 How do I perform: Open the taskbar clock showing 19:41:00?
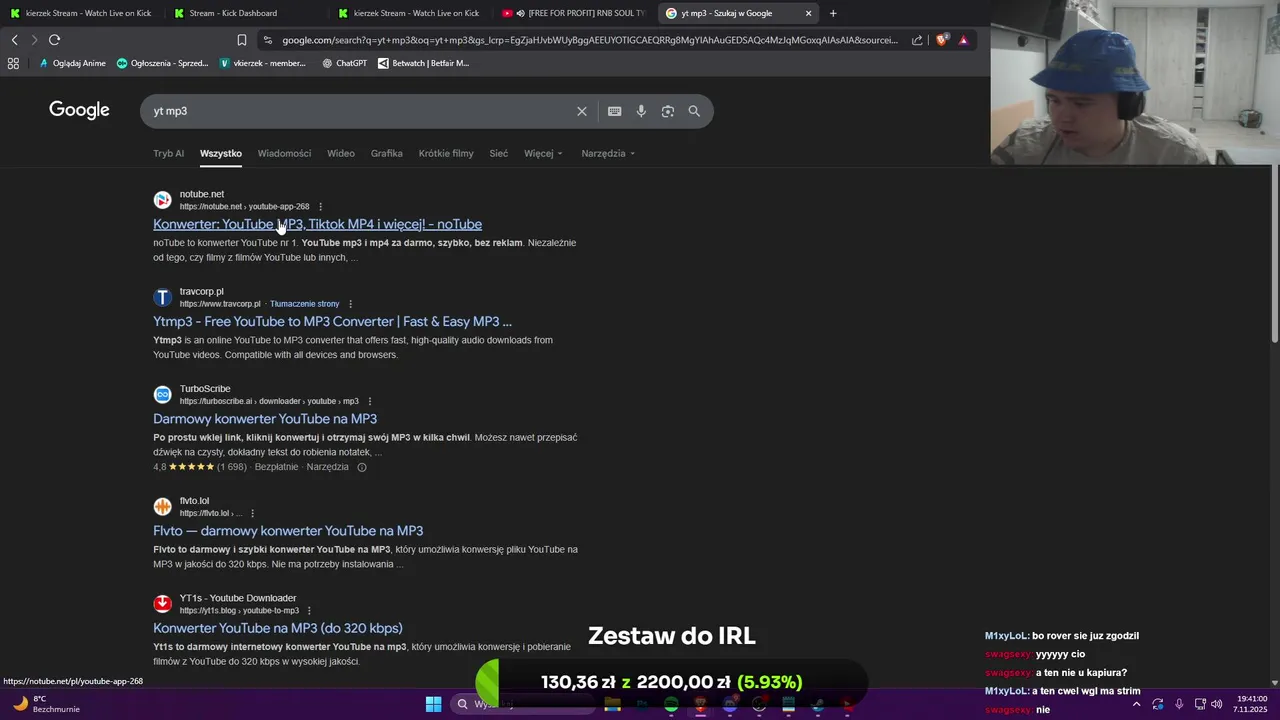click(1252, 704)
